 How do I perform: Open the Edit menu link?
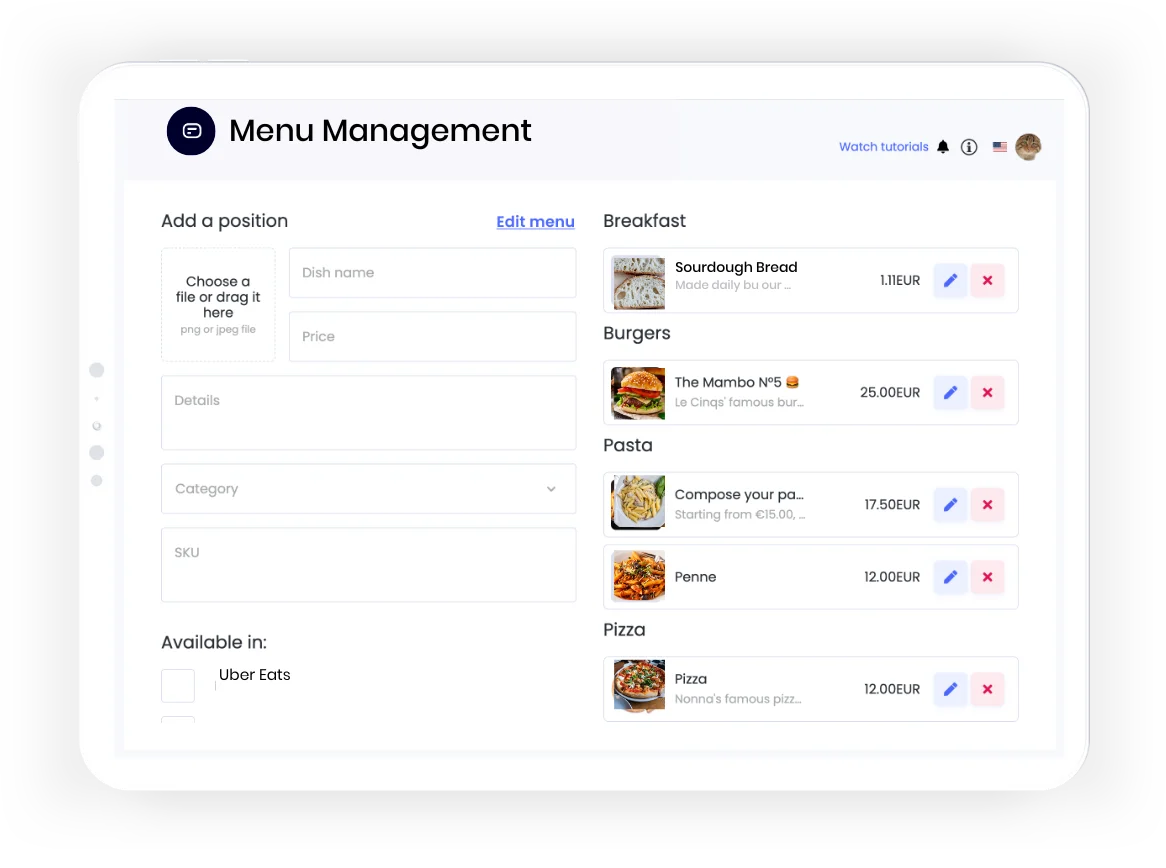[x=535, y=222]
